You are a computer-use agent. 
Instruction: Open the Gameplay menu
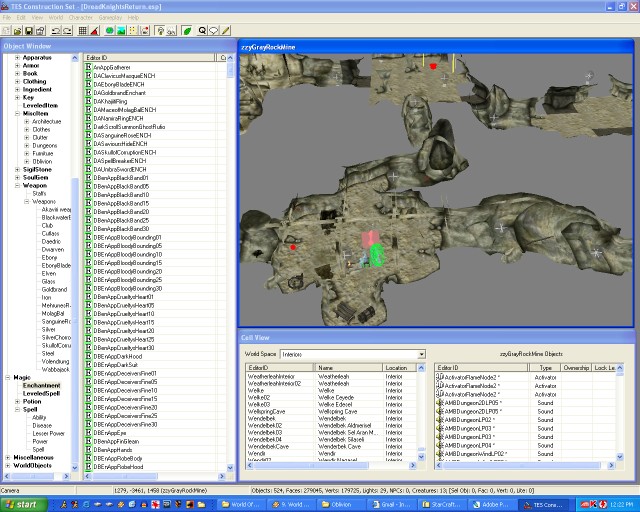pos(110,18)
